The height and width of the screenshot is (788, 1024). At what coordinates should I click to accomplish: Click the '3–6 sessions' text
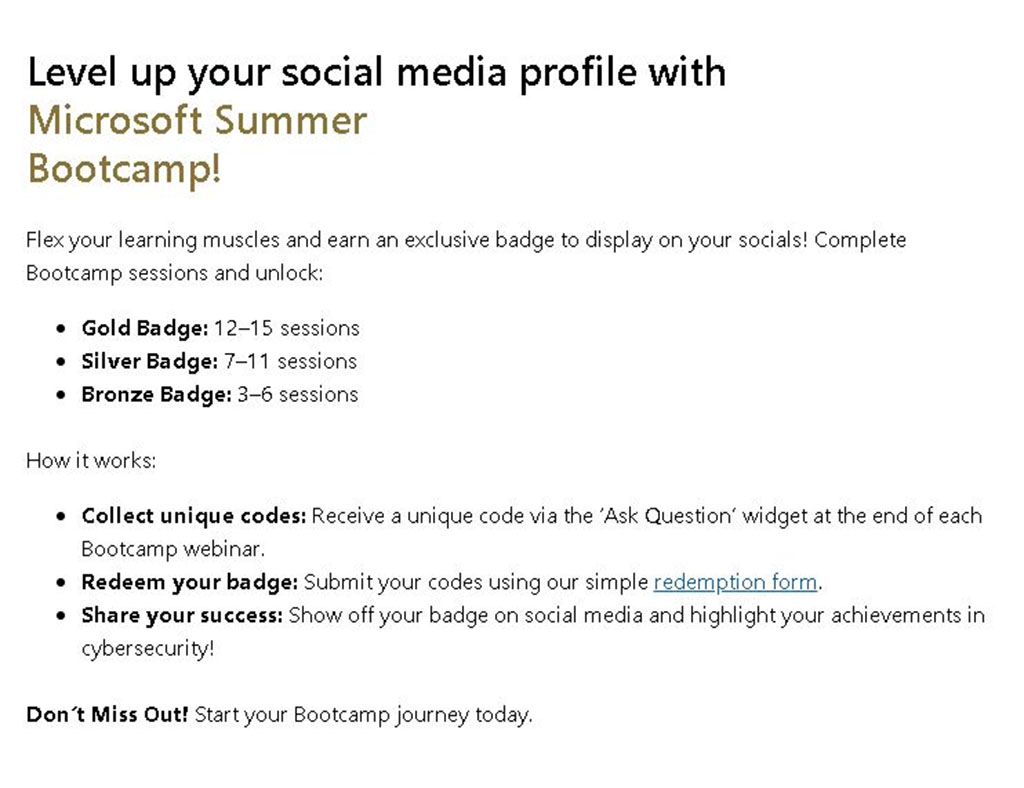point(298,394)
